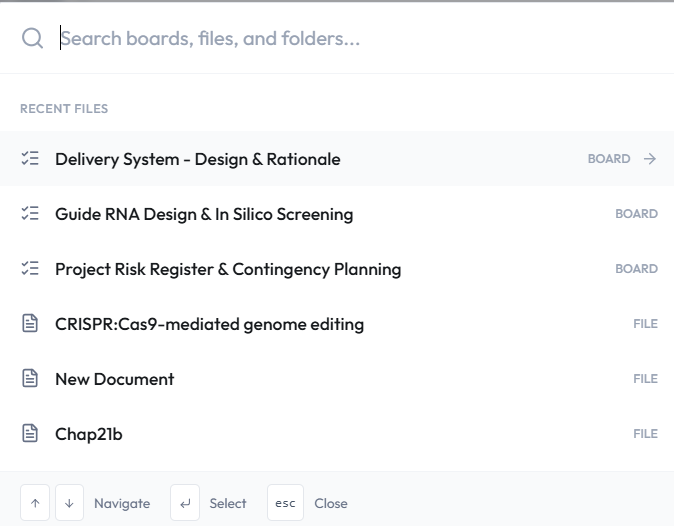Screen dimensions: 674x526
Task: Click document icon beside Chap21b
Action: [30, 434]
